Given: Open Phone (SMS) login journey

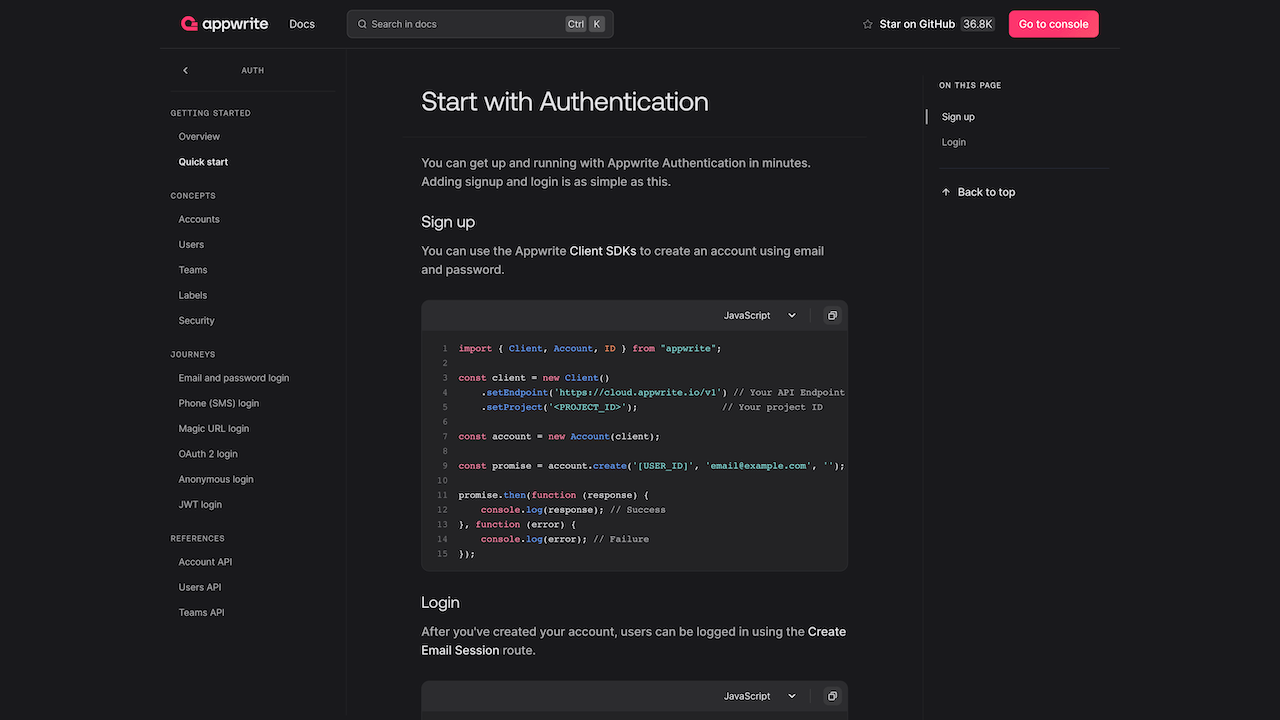Looking at the screenshot, I should [x=219, y=404].
